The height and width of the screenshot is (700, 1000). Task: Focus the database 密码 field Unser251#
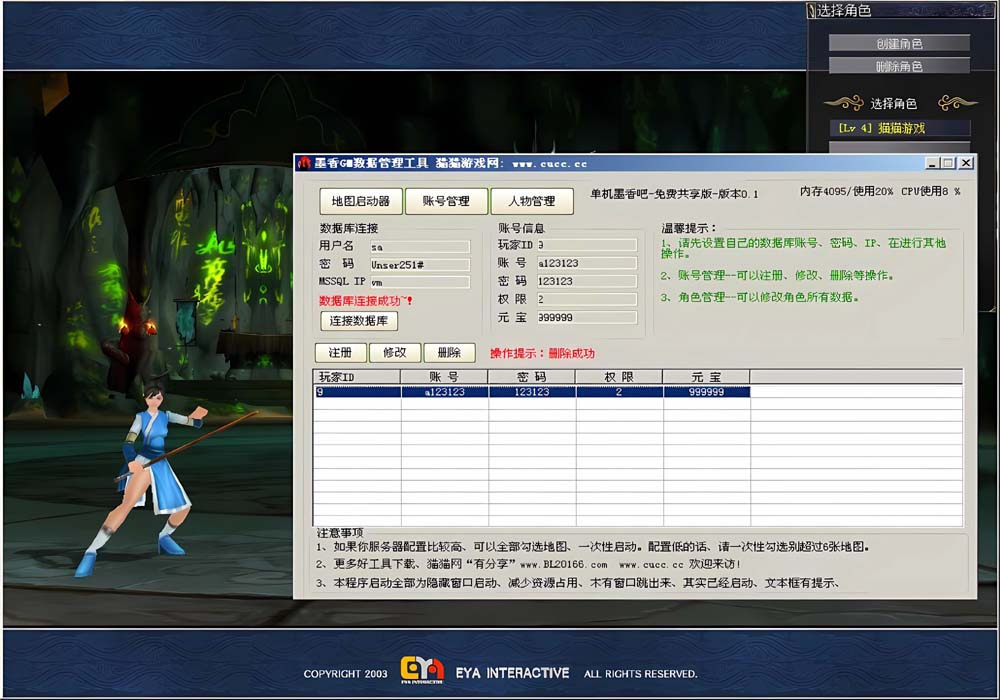click(420, 265)
